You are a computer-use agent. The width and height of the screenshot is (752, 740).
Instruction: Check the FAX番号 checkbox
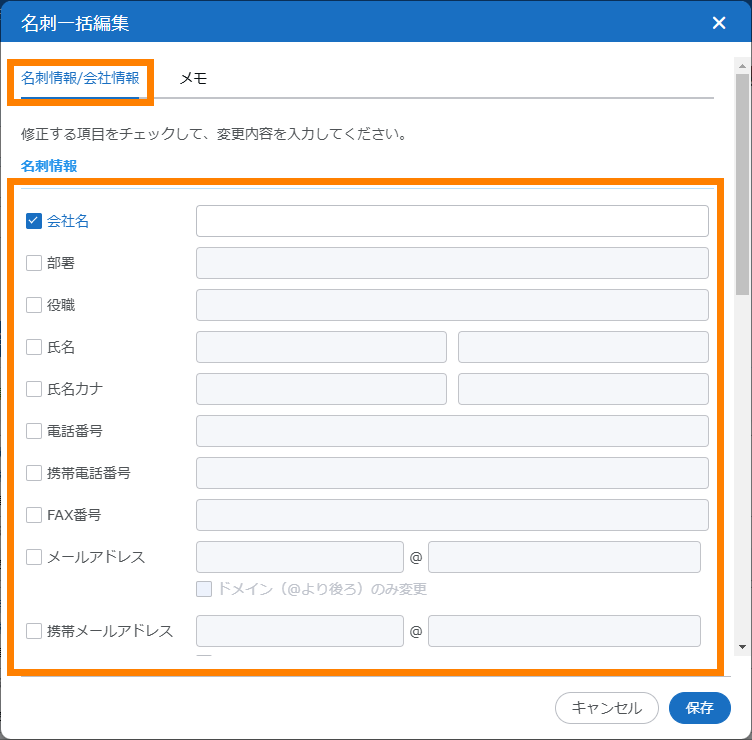[x=34, y=515]
